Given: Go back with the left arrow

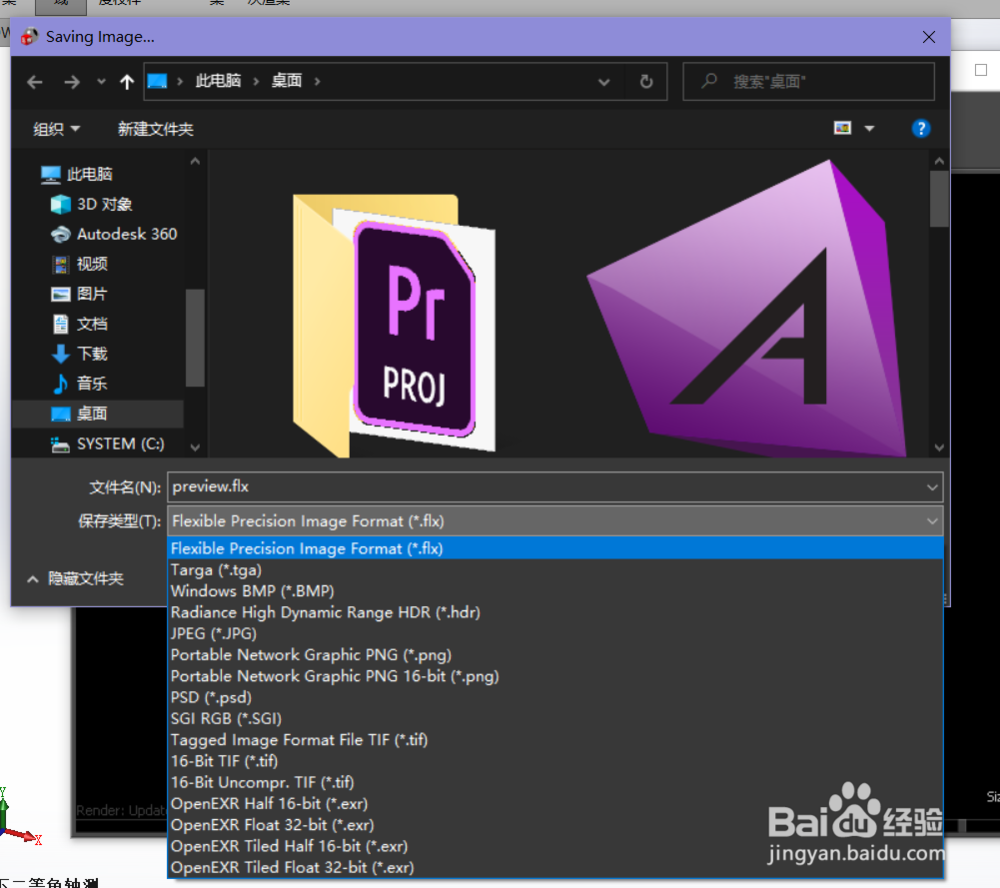Looking at the screenshot, I should click(x=35, y=82).
